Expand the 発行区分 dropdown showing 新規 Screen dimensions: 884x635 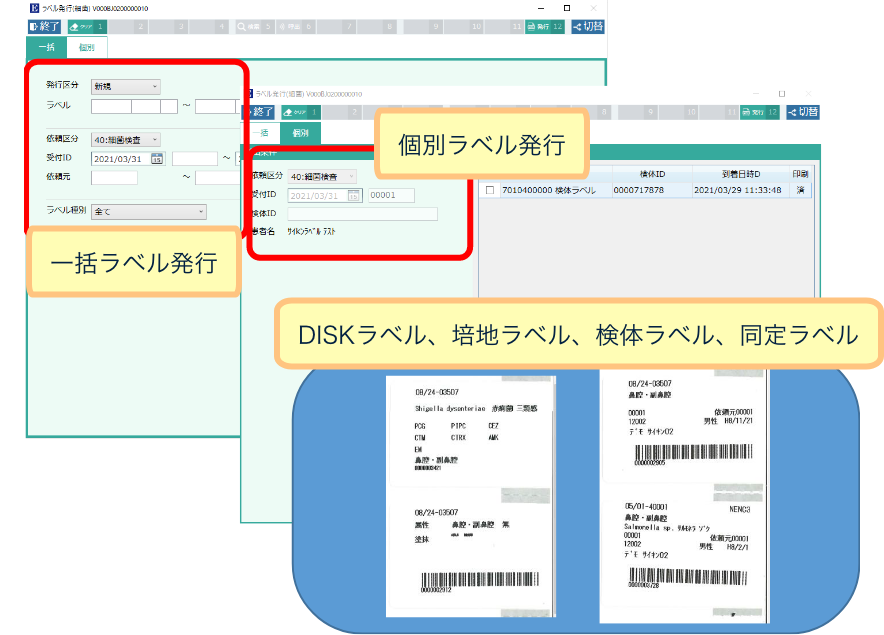(125, 86)
